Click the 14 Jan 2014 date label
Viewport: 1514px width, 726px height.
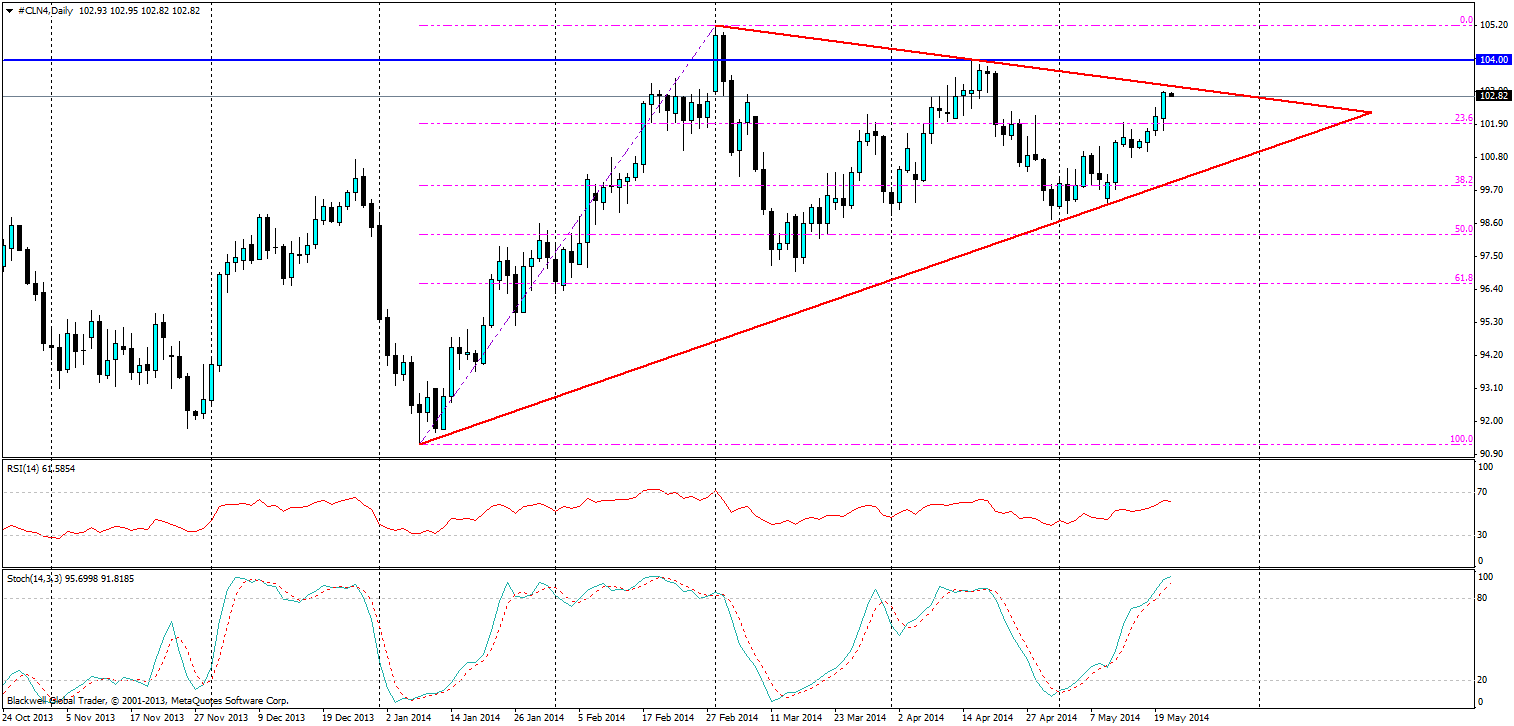(474, 718)
